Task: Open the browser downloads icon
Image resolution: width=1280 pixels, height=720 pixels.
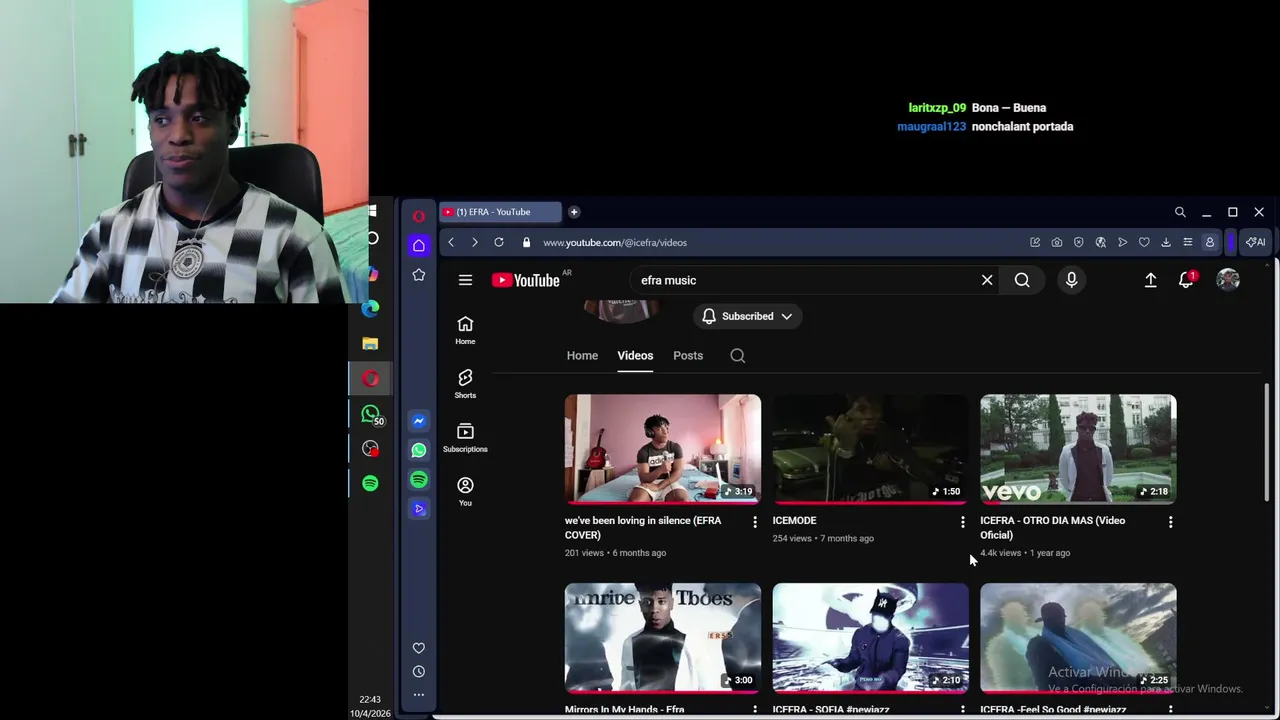Action: [1166, 242]
